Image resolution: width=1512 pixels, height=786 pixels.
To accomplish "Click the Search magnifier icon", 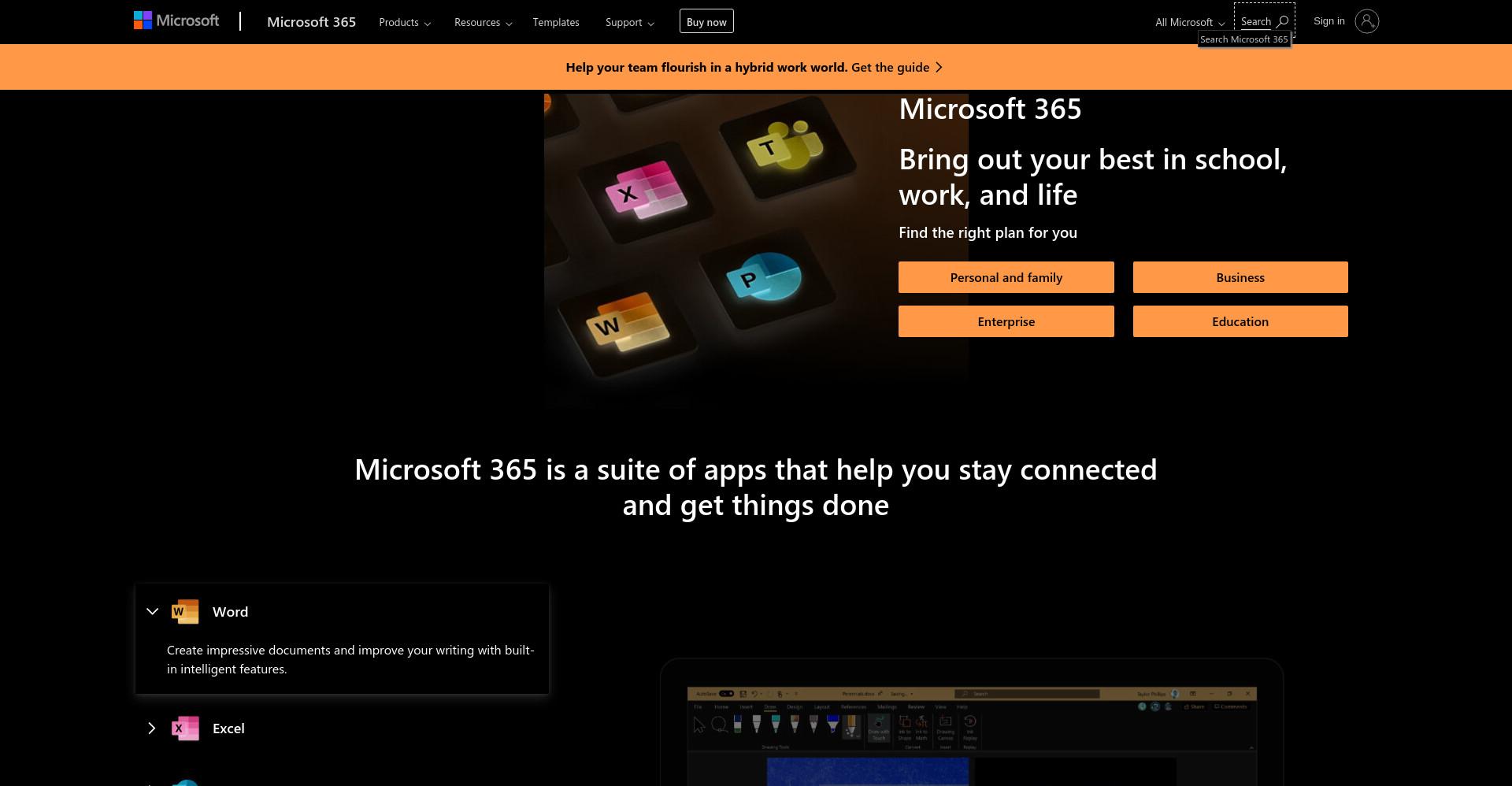I will click(1282, 21).
